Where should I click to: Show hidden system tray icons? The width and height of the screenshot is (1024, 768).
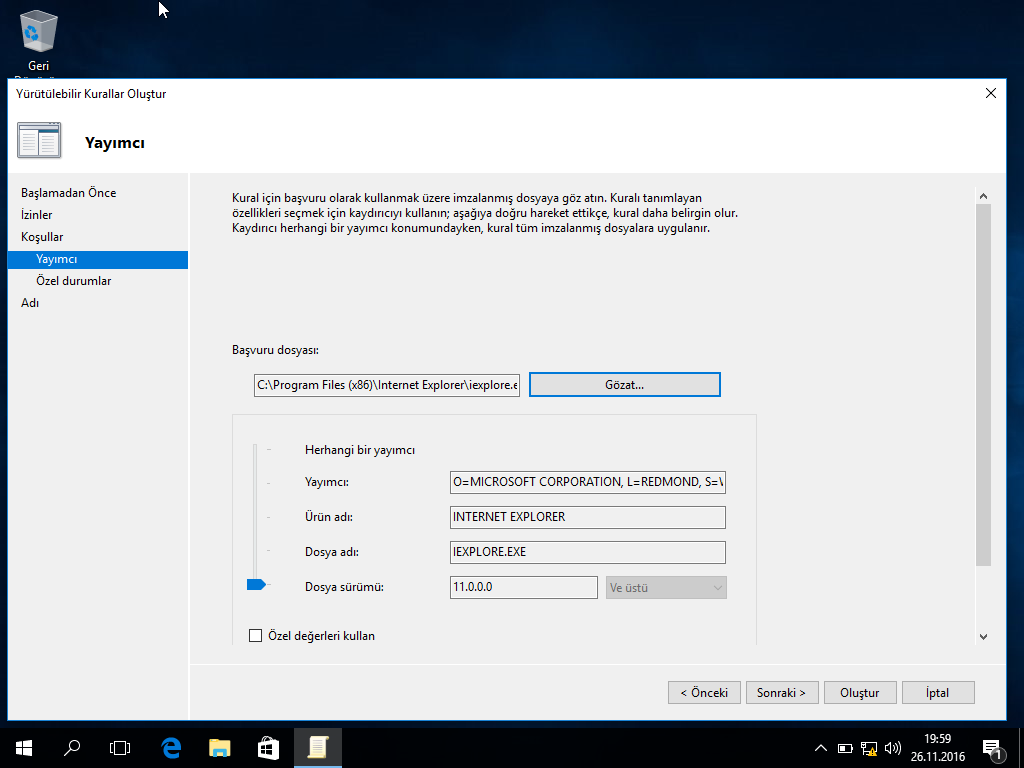(821, 747)
